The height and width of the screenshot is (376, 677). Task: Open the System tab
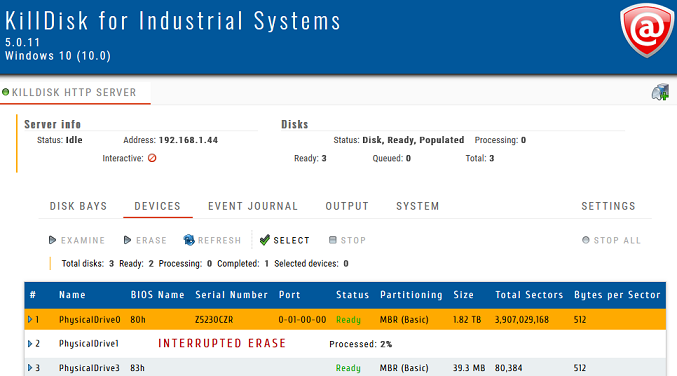pyautogui.click(x=418, y=206)
